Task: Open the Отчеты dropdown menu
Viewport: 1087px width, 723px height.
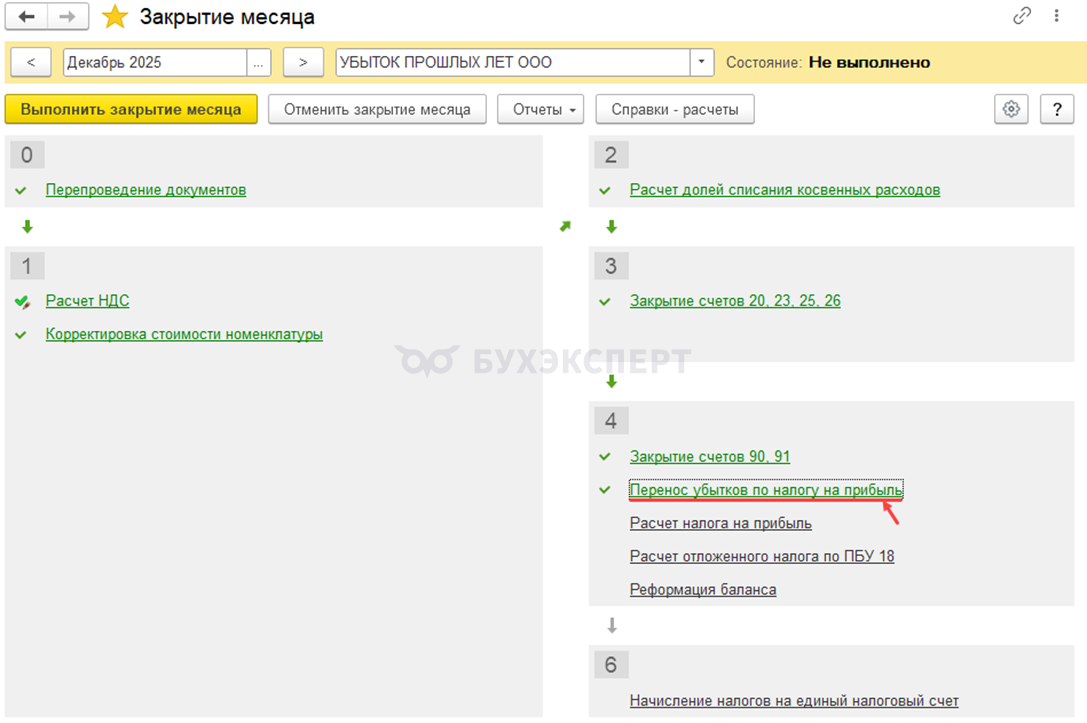Action: click(x=541, y=109)
